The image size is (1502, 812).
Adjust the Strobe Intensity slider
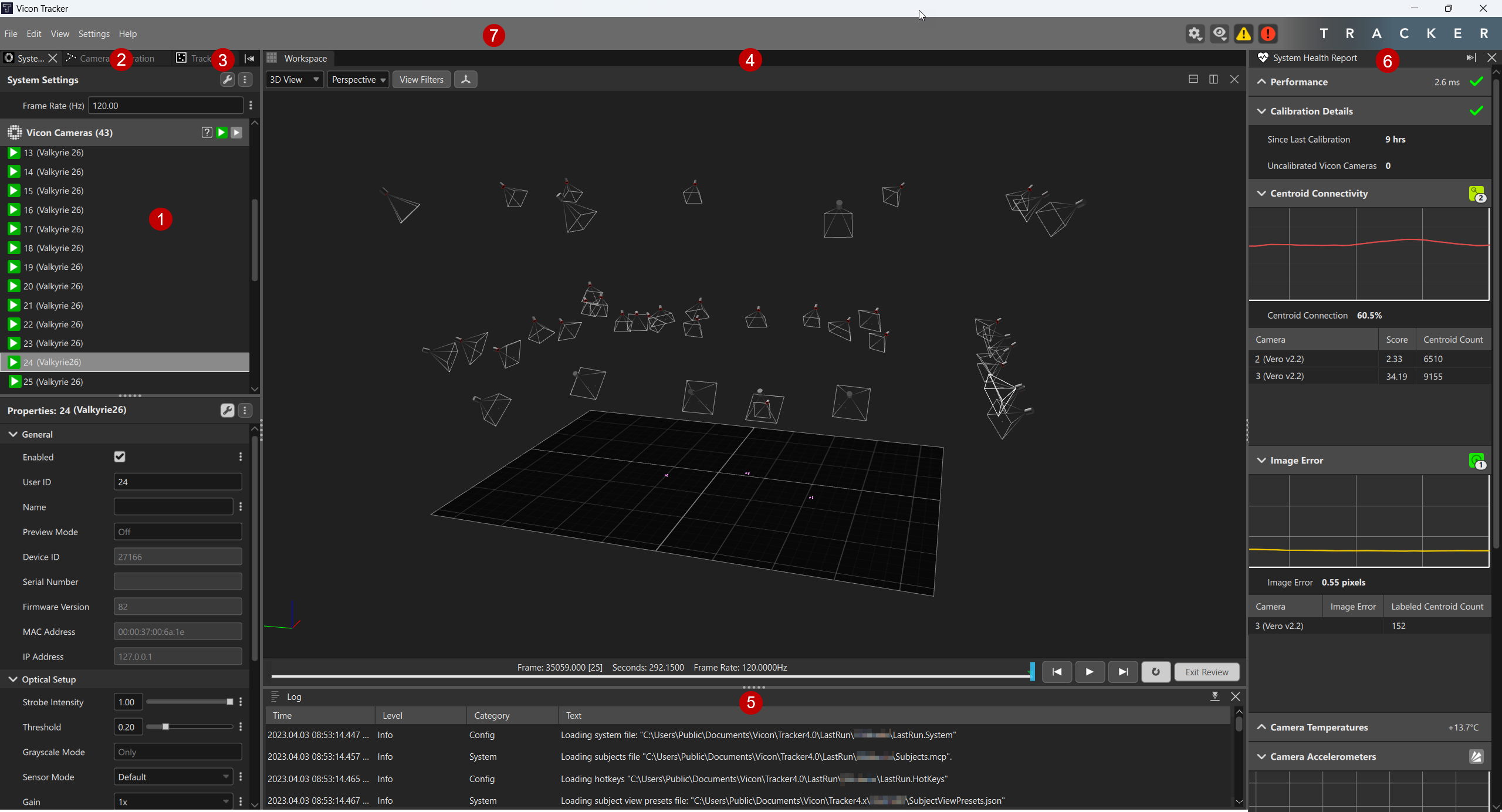click(190, 702)
